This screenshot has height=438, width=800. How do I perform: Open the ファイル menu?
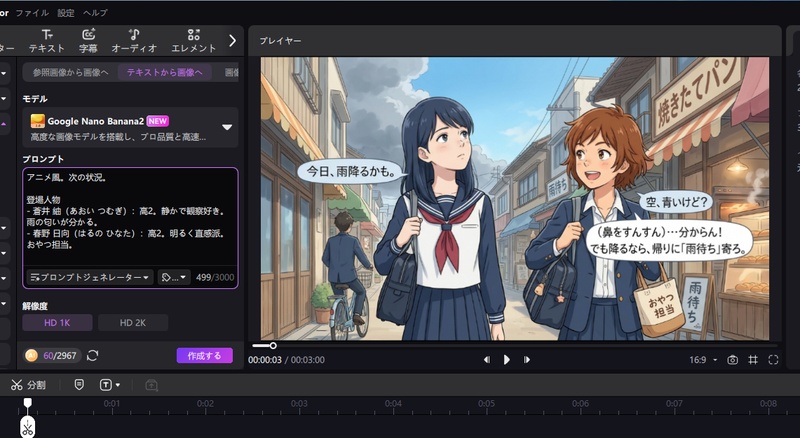(32, 13)
